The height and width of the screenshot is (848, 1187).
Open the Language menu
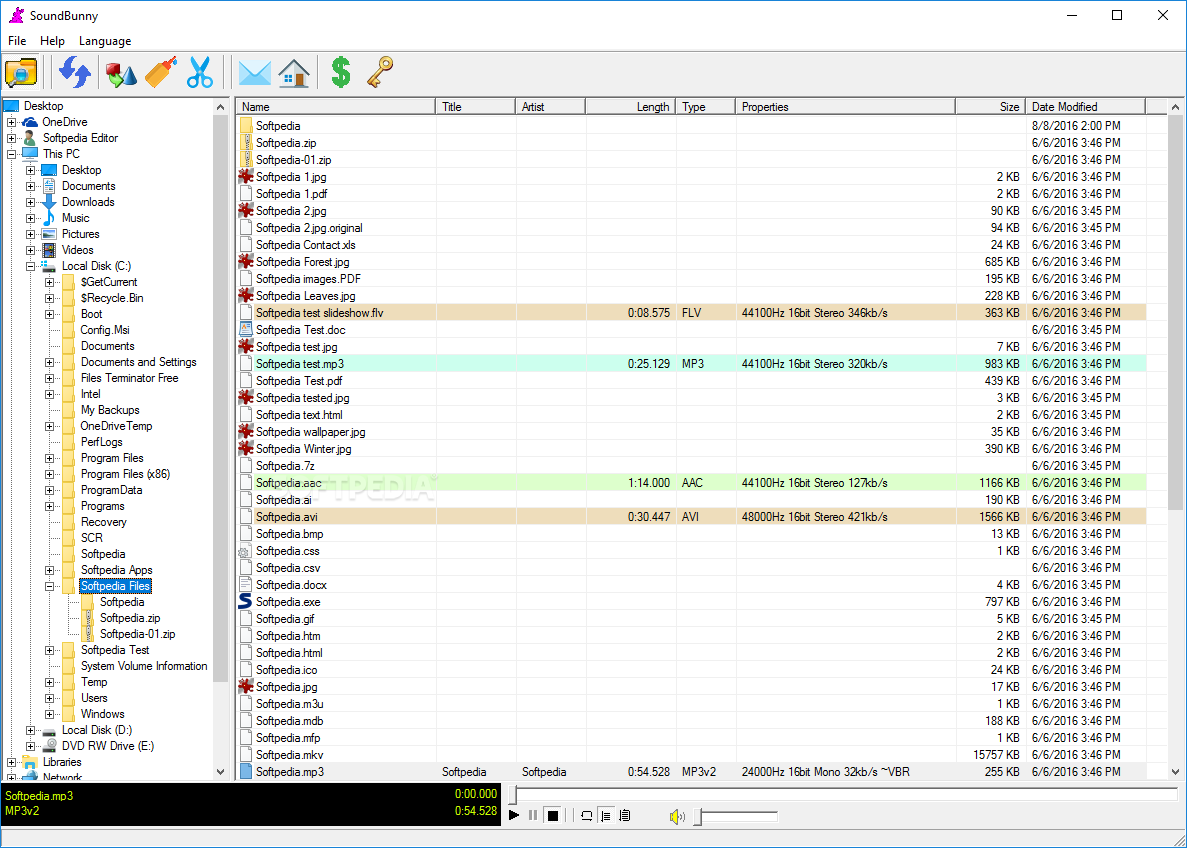coord(105,41)
